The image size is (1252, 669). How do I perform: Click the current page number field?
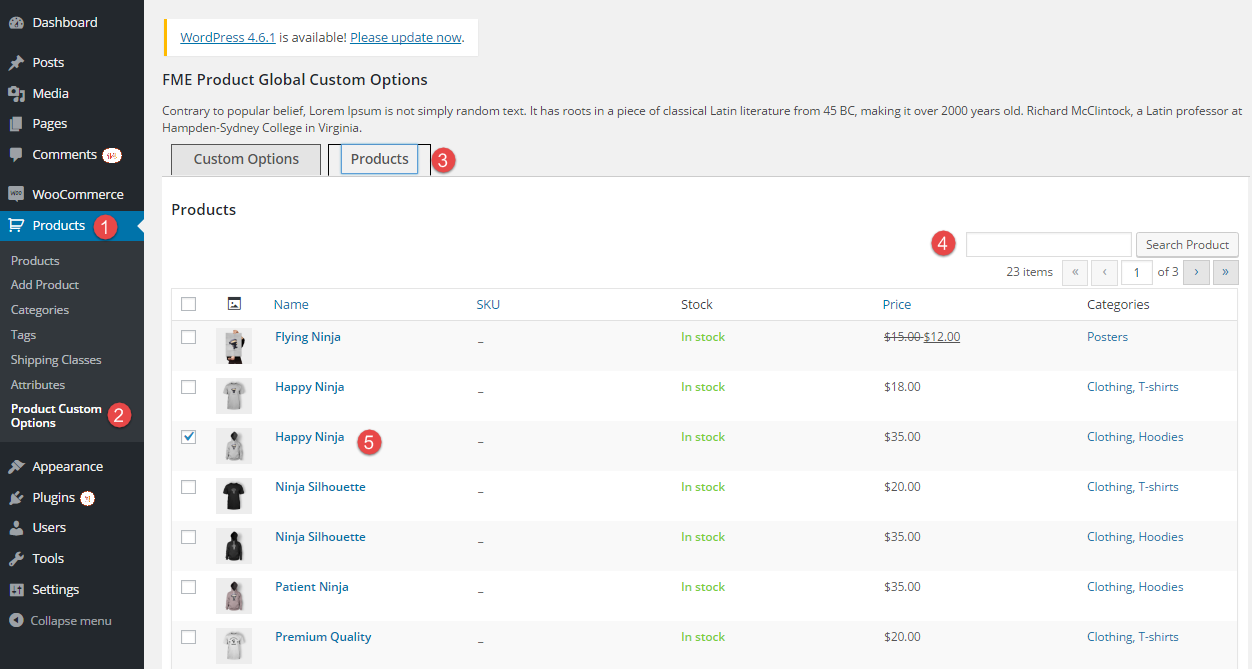1137,272
